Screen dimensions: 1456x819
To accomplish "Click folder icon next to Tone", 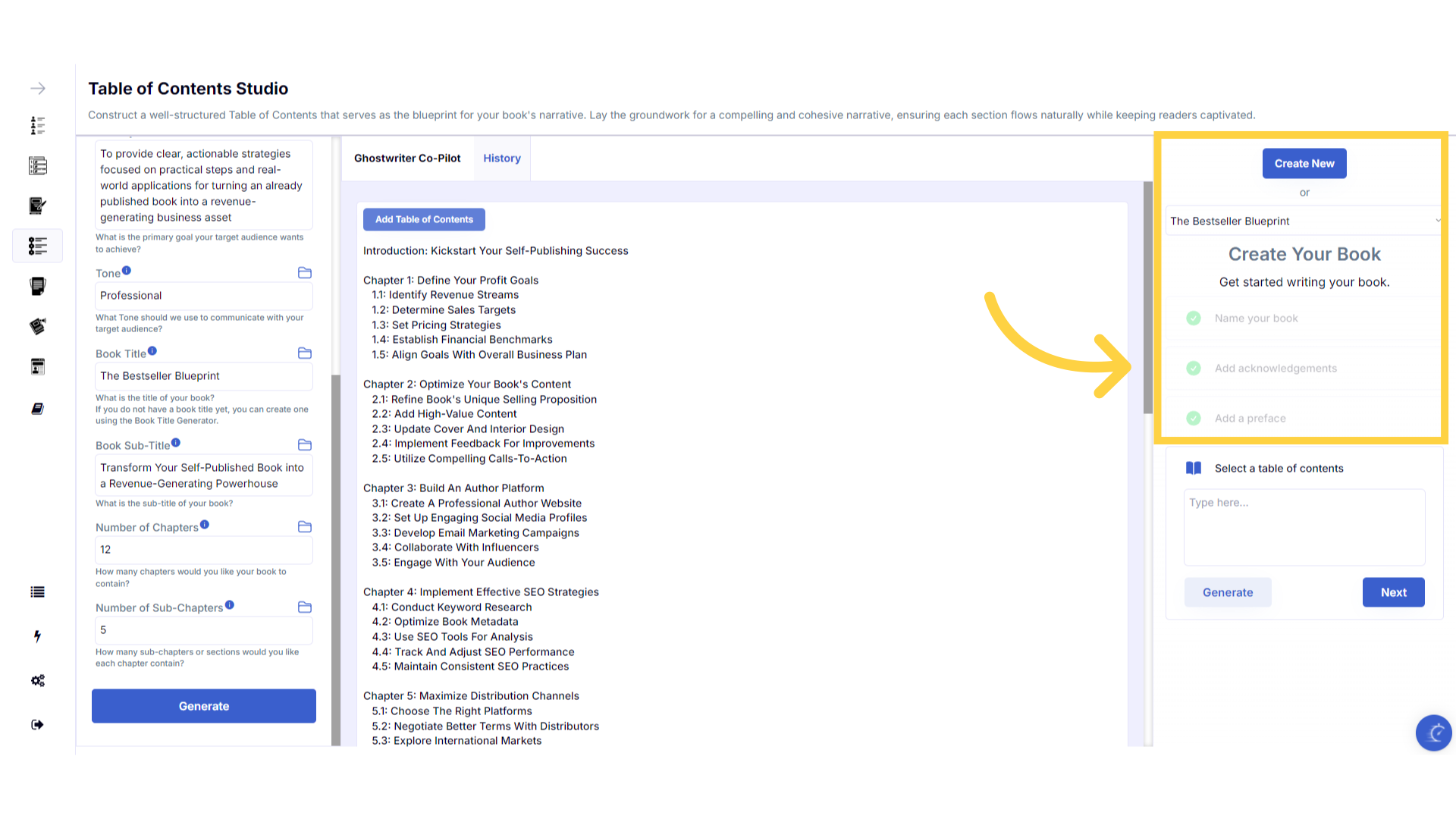I will tap(305, 273).
